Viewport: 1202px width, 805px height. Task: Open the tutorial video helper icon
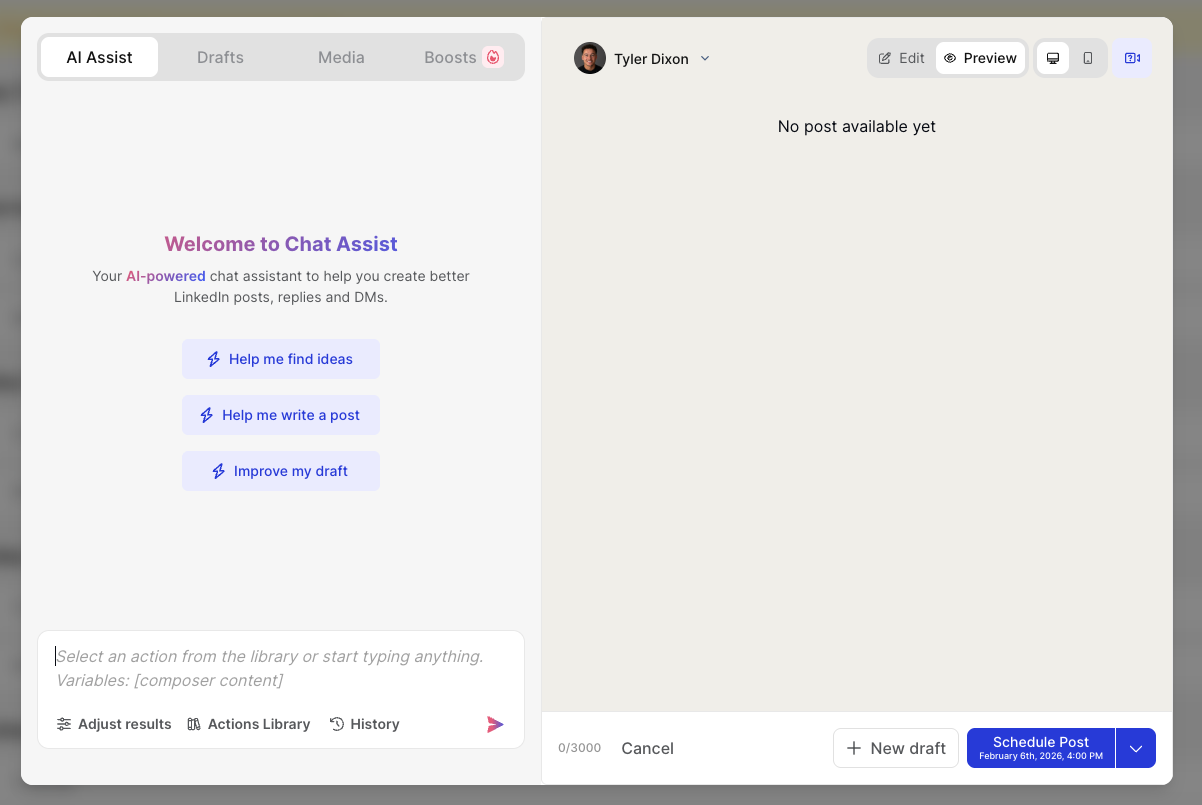(1131, 58)
